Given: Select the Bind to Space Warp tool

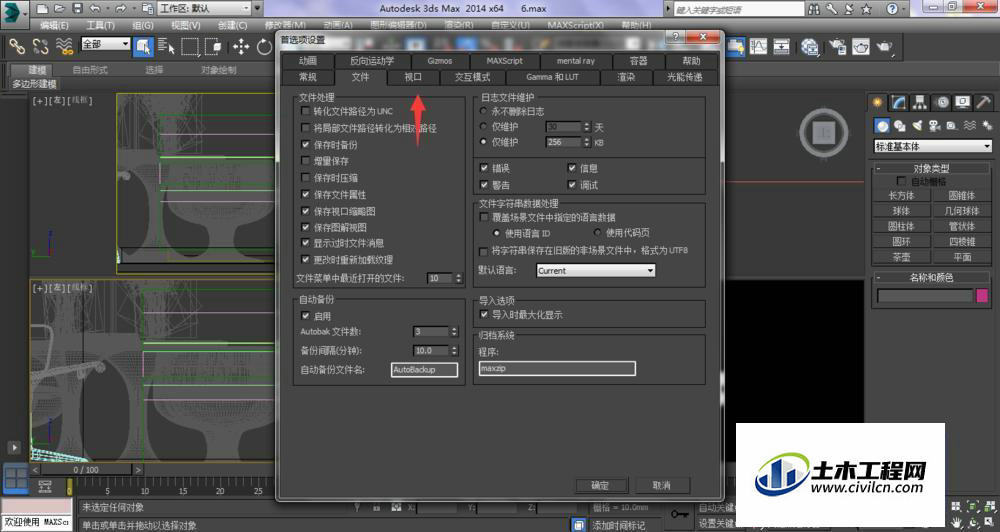Looking at the screenshot, I should point(64,47).
